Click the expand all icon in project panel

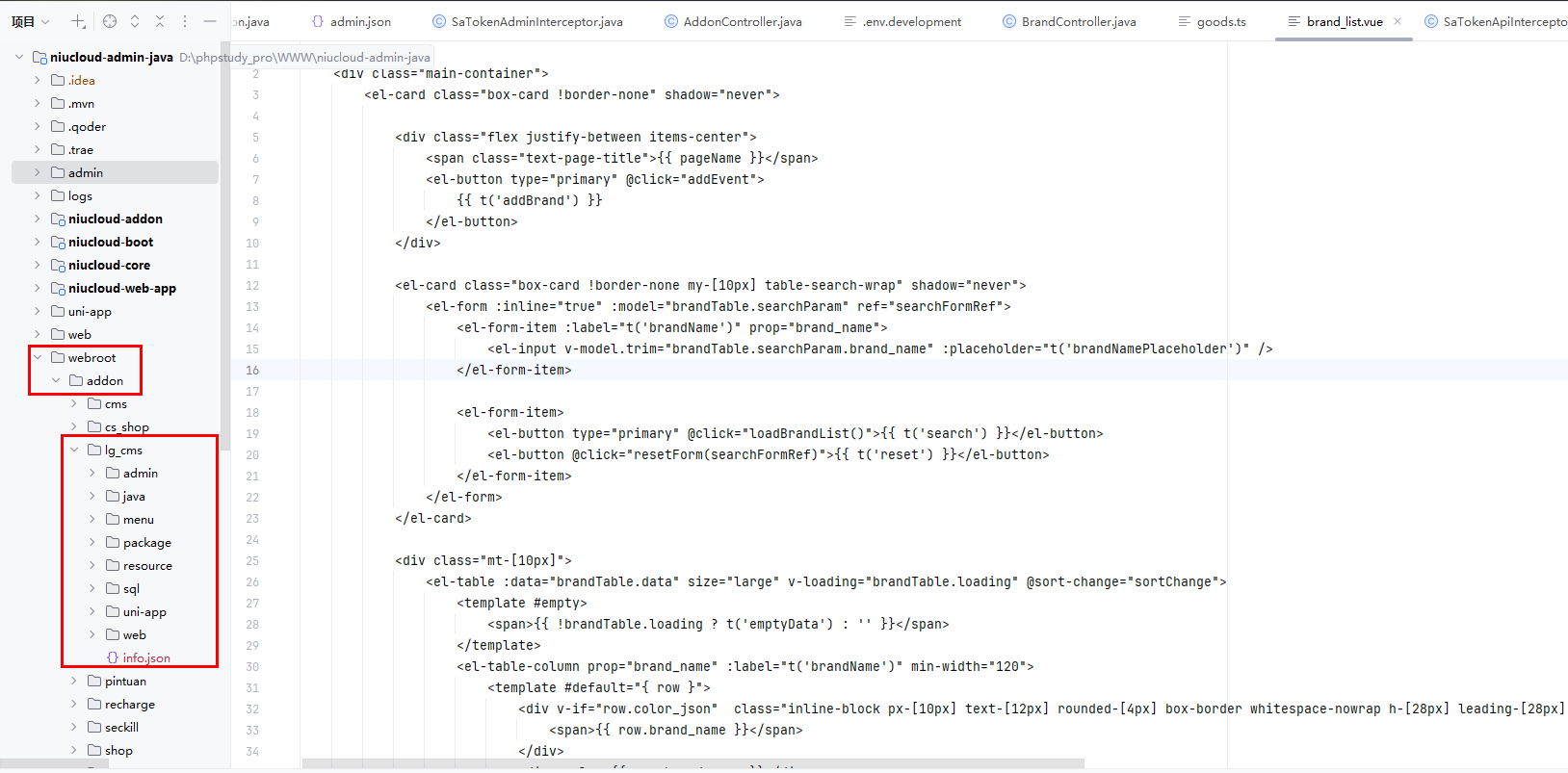click(135, 21)
